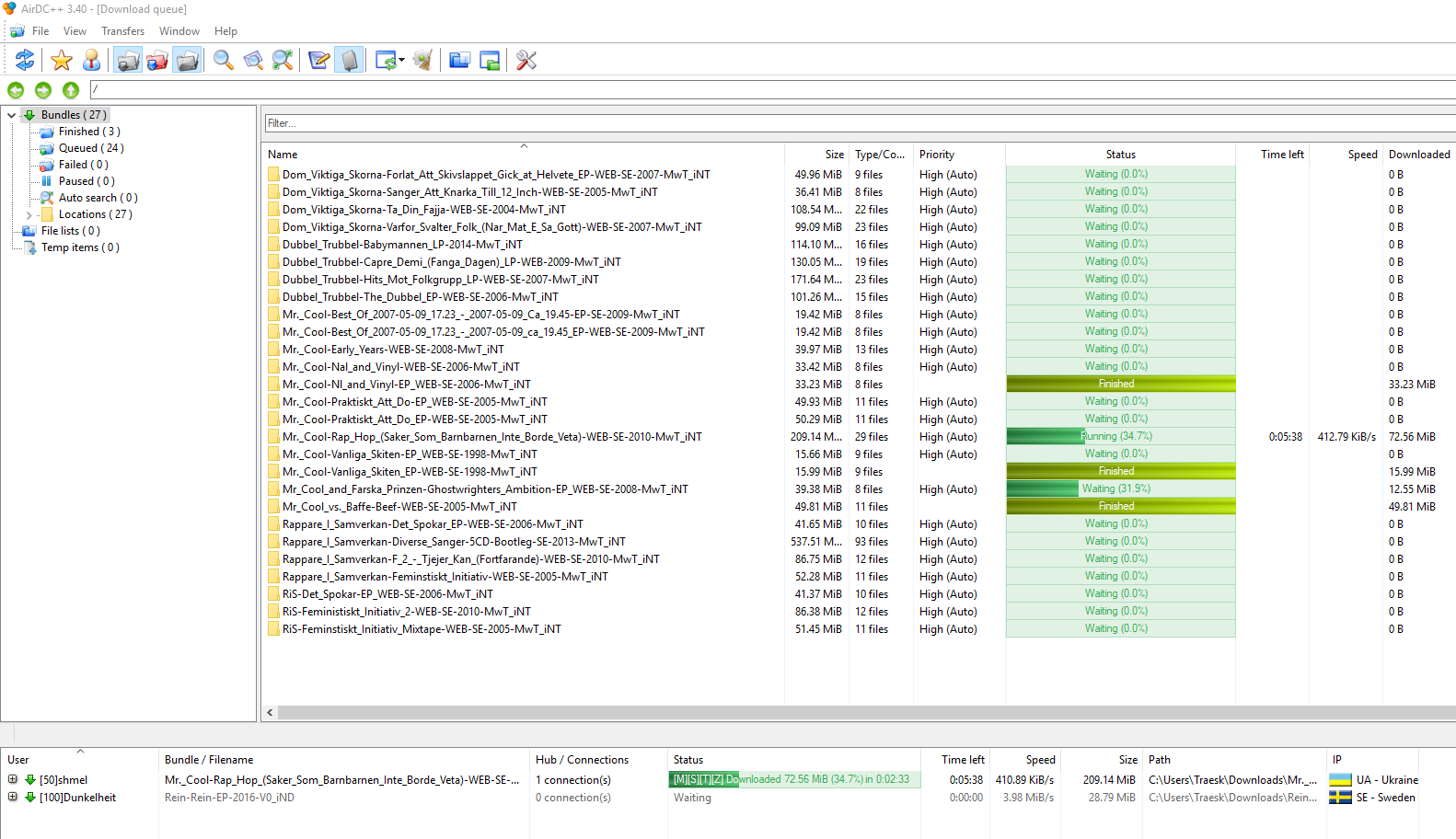Expand the Locations tree node
Screen dimensions: 1456x839
29,215
